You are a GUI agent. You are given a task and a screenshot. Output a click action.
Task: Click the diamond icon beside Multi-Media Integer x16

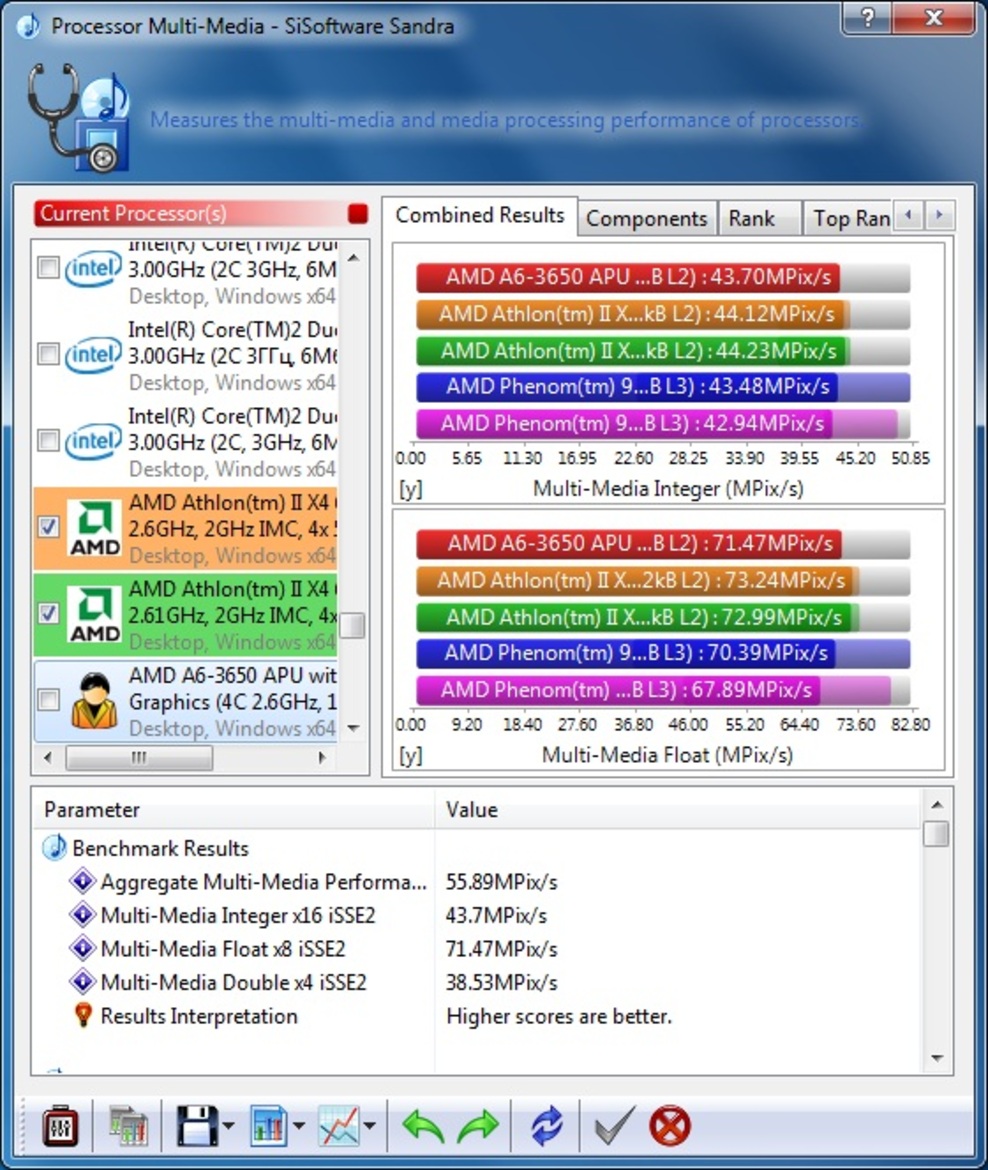[82, 915]
